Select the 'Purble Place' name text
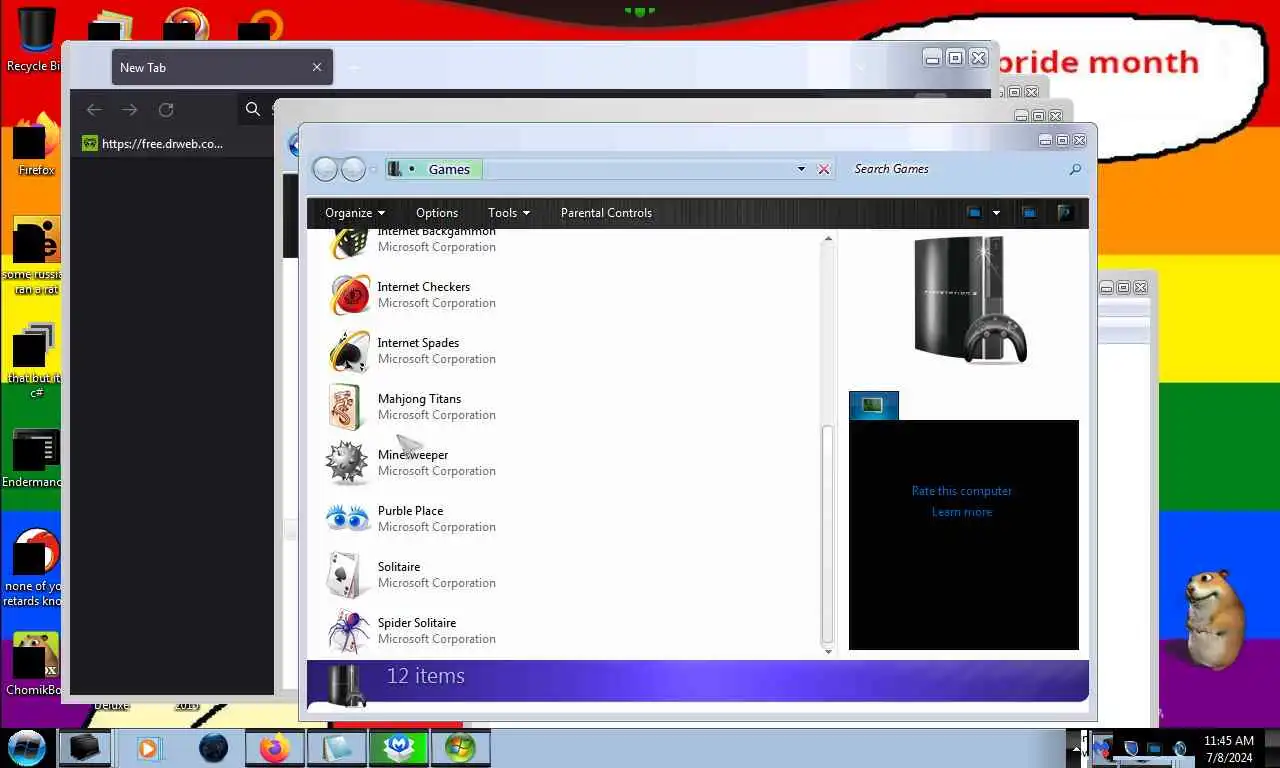 click(x=410, y=511)
